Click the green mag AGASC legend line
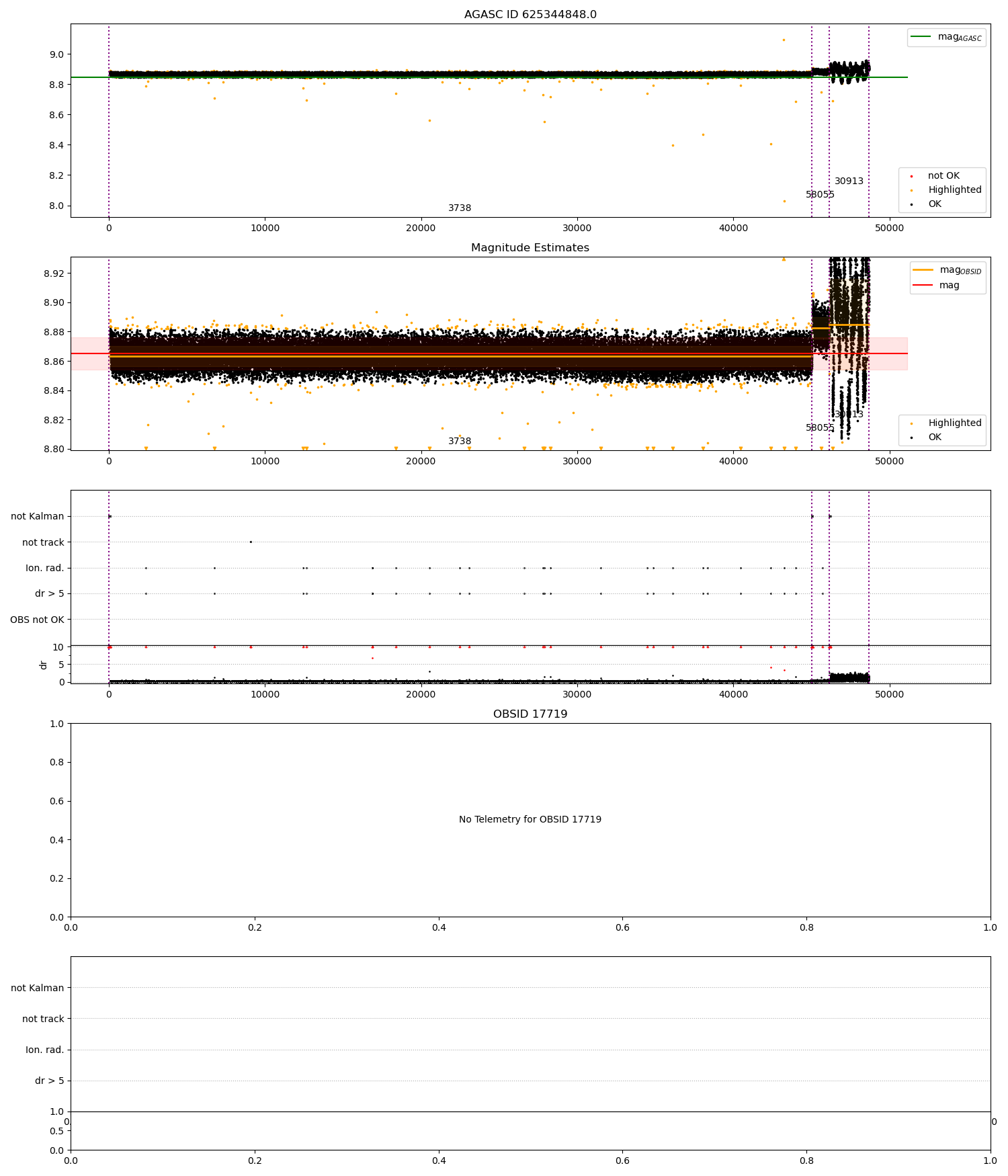The height and width of the screenshot is (1176, 1008). [x=921, y=37]
